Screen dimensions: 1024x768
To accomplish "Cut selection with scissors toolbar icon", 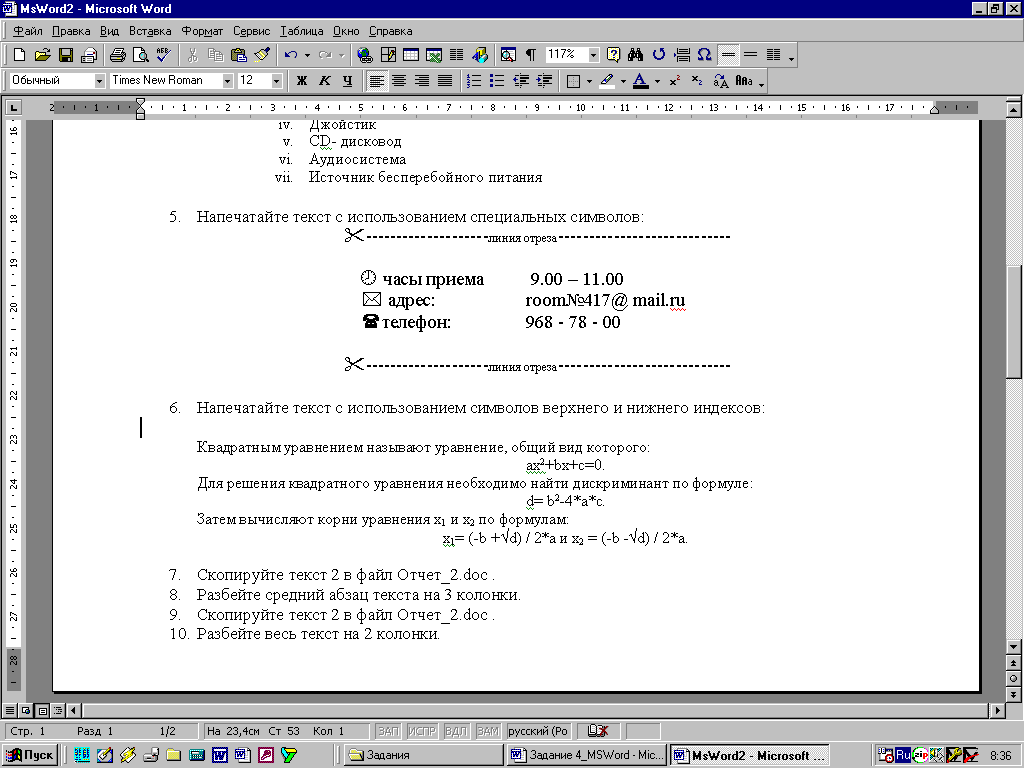I will coord(192,56).
